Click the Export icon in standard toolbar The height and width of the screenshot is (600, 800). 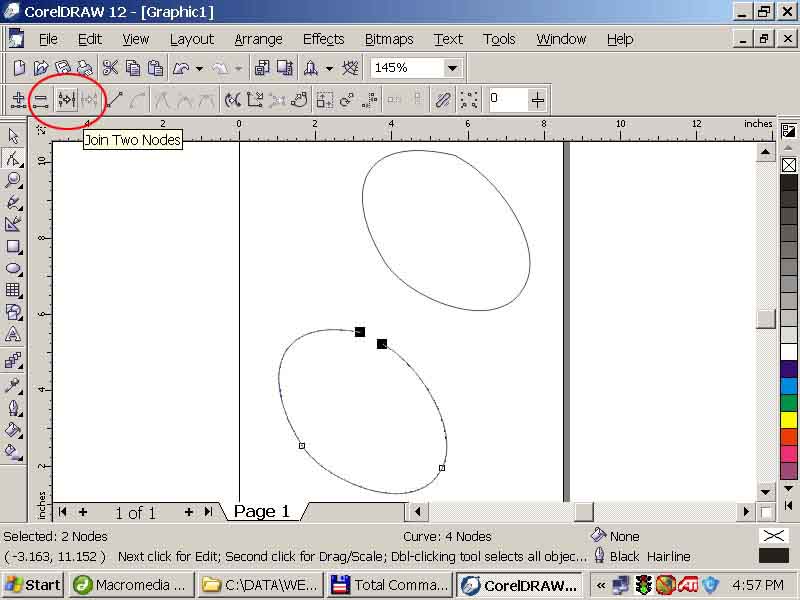coord(285,68)
